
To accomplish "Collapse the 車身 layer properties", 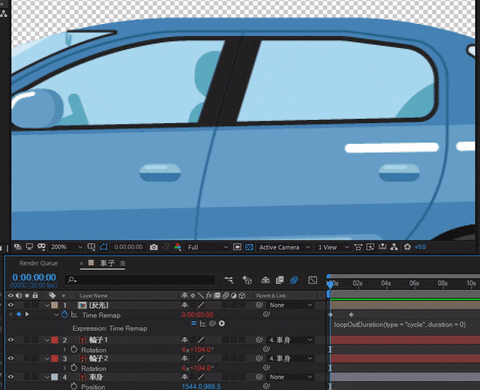I will point(47,377).
